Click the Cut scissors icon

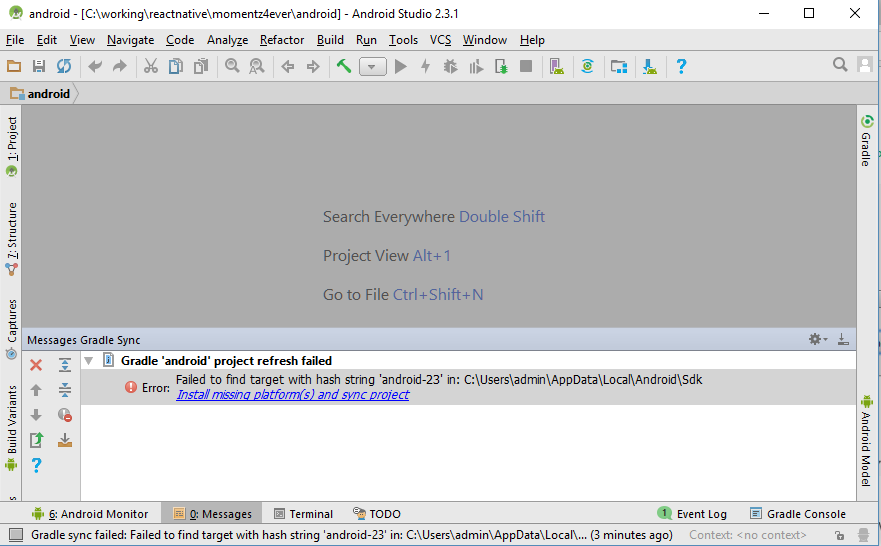(151, 66)
